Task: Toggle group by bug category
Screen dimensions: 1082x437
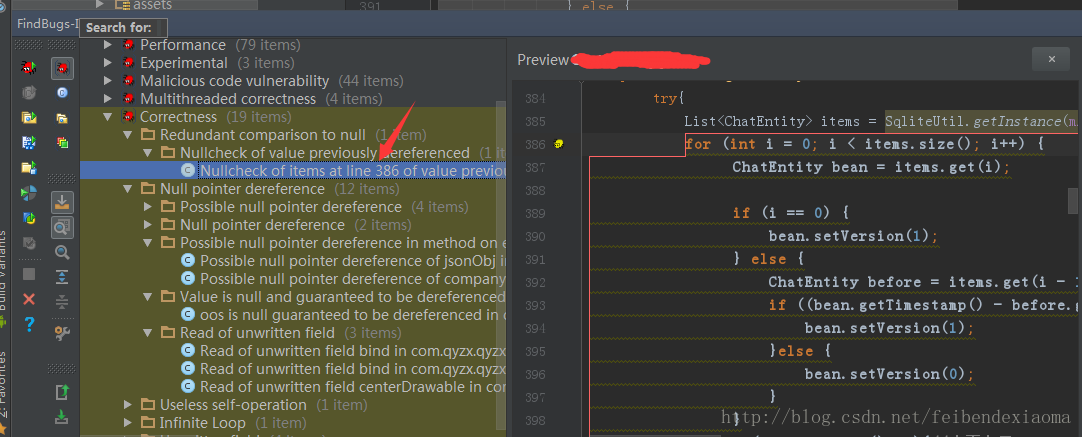Action: point(62,68)
